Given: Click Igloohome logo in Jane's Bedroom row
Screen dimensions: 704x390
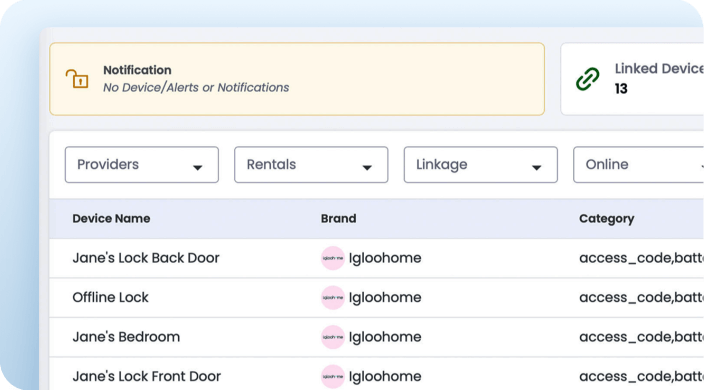Looking at the screenshot, I should point(333,337).
